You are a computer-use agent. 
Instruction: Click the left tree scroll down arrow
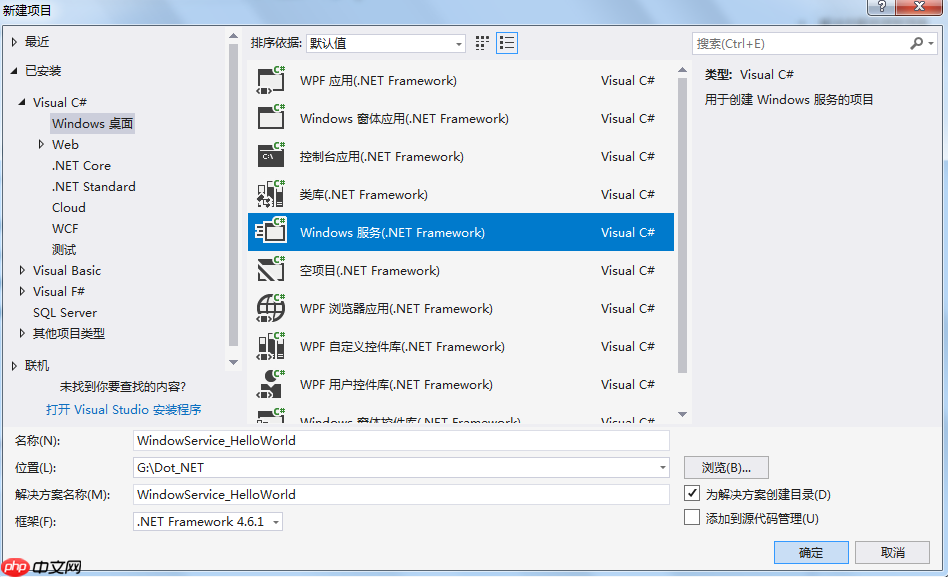[x=233, y=362]
